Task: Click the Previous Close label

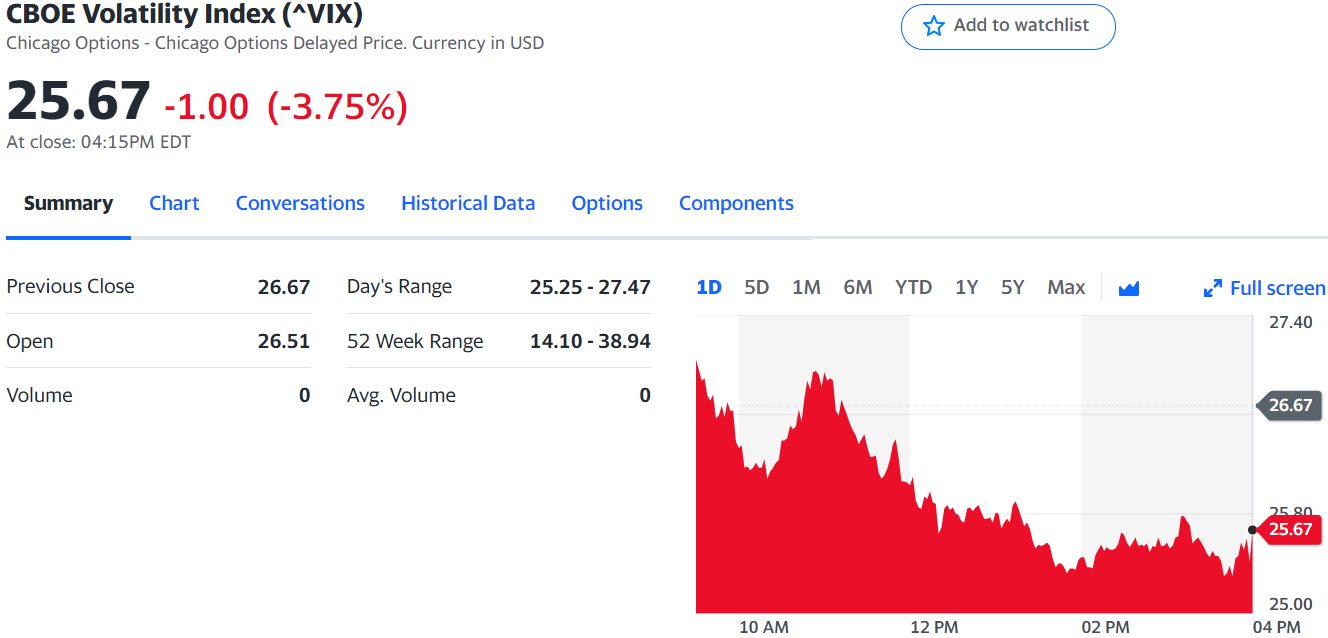Action: click(x=70, y=286)
